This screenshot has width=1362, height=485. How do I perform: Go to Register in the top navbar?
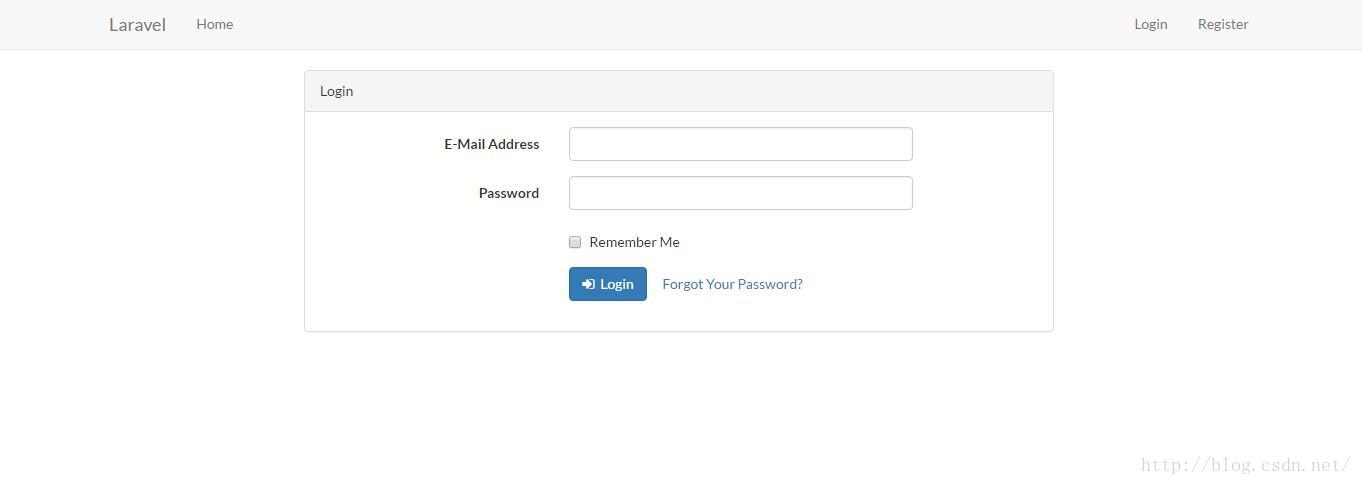(x=1223, y=24)
